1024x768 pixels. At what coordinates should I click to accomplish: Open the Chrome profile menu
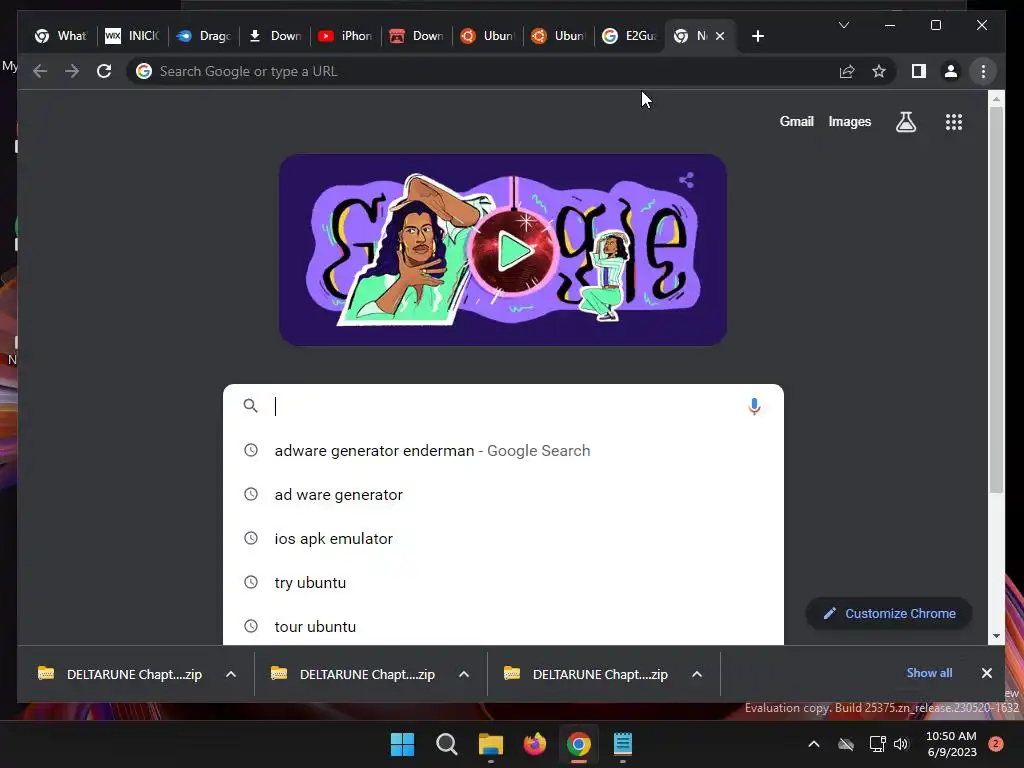click(951, 71)
